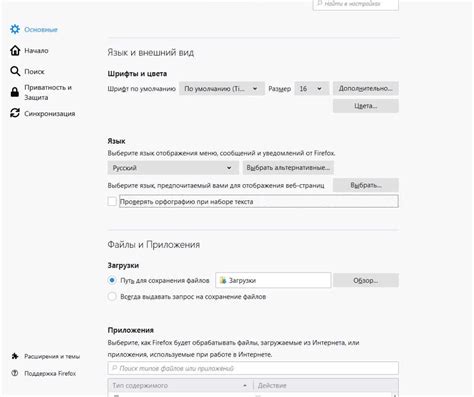Image resolution: width=474 pixels, height=397 pixels.
Task: Enable Проверять орфографию при наборе текста checkbox
Action: coord(112,201)
